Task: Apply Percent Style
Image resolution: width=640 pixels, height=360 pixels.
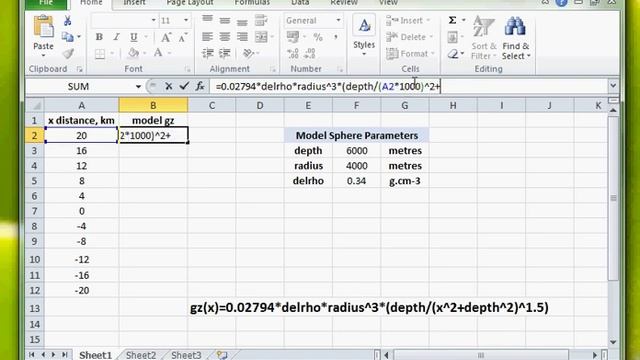Action: point(318,37)
